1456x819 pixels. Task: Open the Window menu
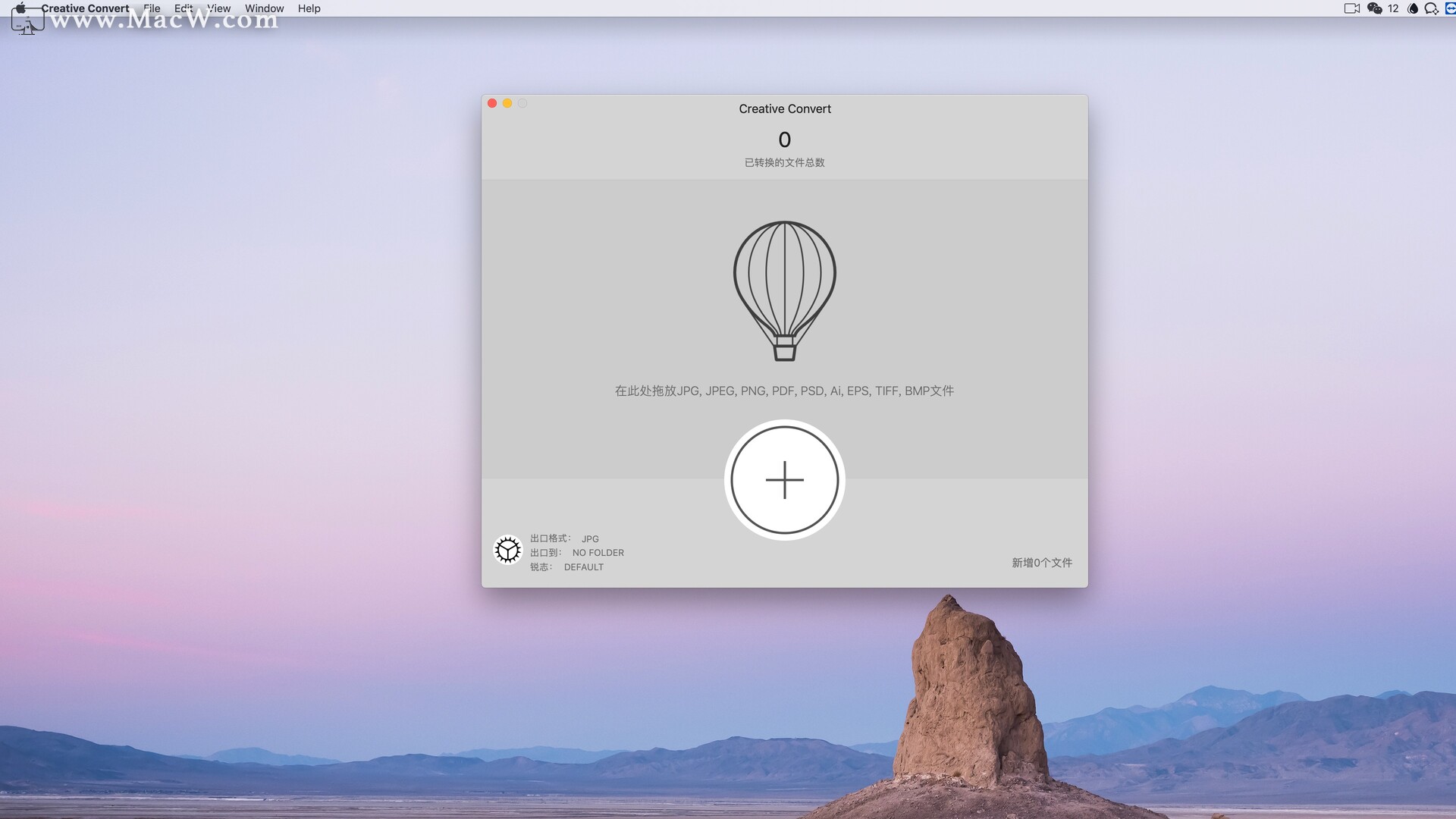coord(264,8)
